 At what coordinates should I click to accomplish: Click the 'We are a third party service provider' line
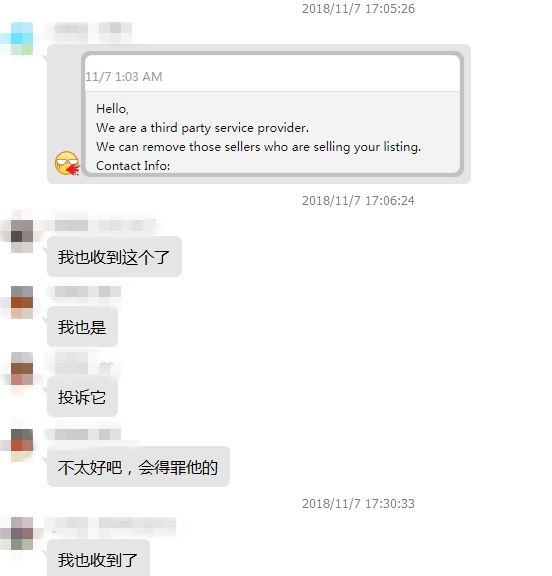tap(202, 128)
